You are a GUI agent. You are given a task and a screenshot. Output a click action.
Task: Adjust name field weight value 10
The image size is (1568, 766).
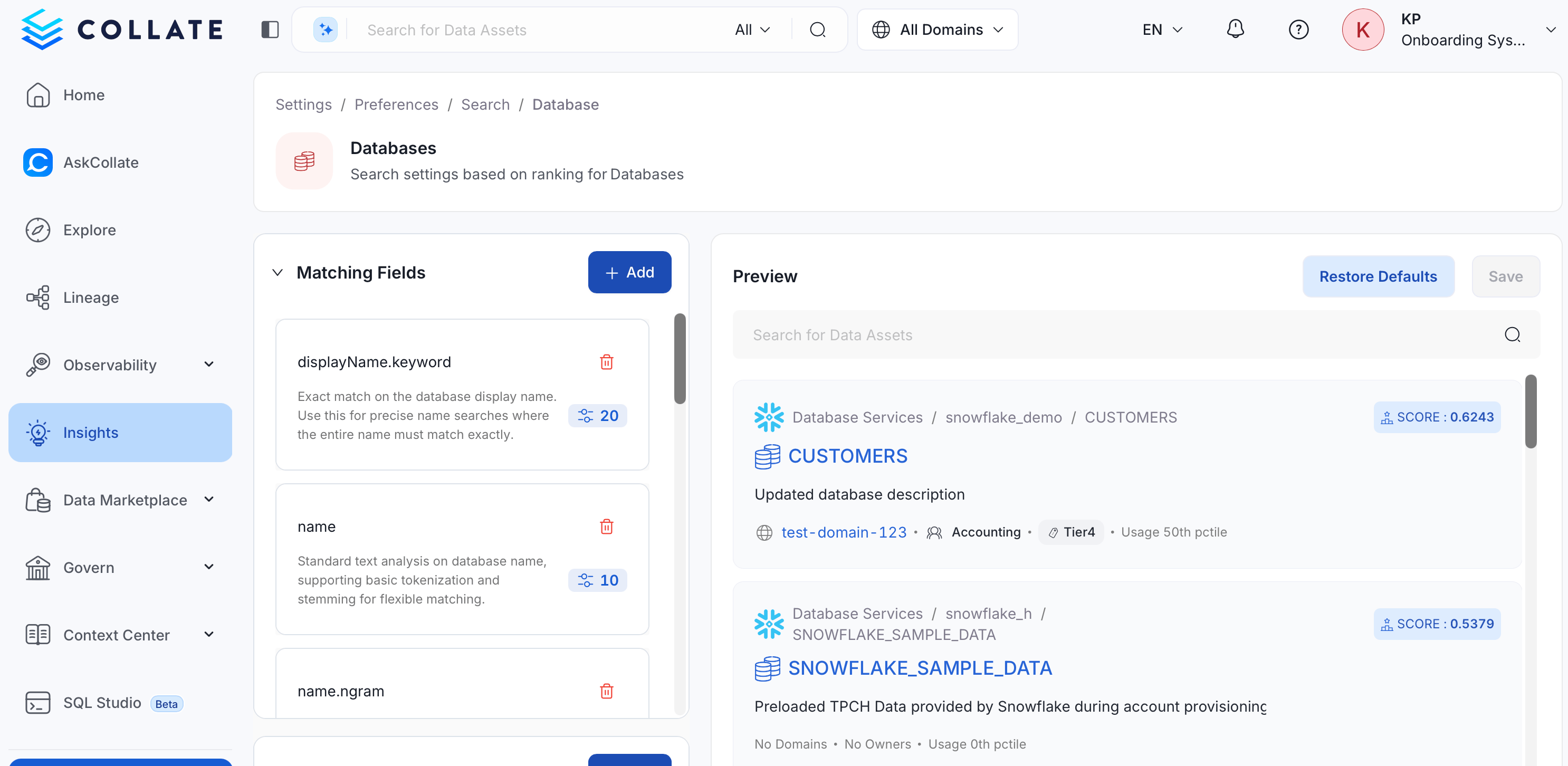pos(598,580)
